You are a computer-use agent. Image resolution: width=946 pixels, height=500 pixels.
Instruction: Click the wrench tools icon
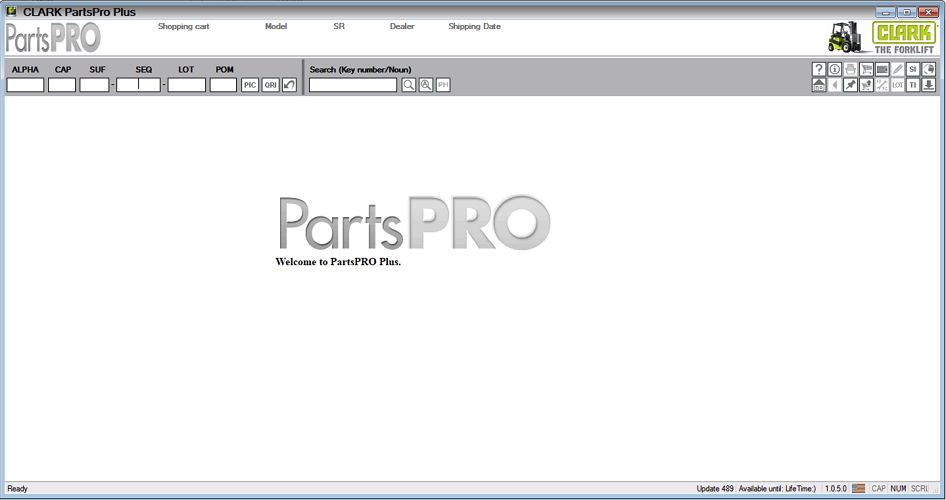click(882, 85)
